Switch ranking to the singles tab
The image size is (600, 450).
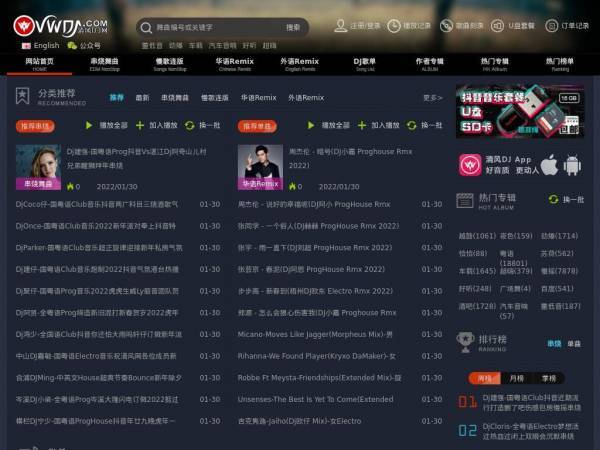tap(574, 344)
